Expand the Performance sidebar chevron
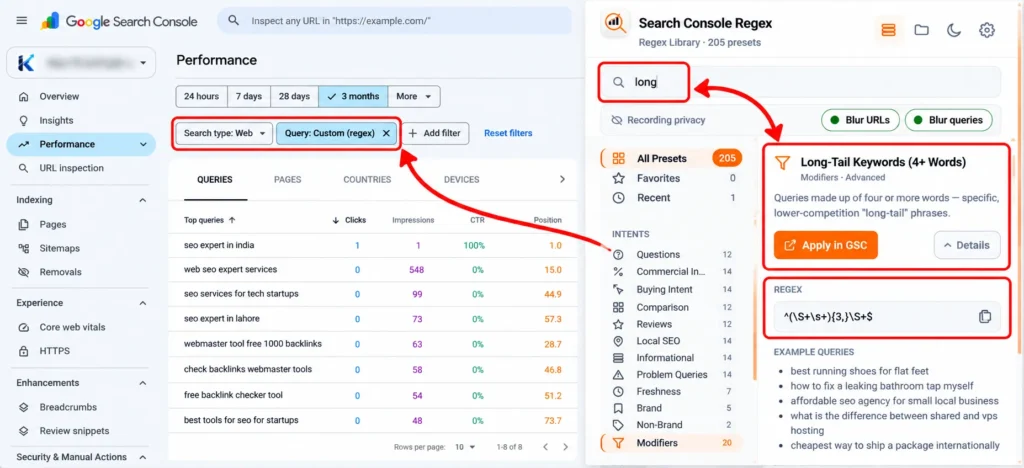Image resolution: width=1024 pixels, height=468 pixels. tap(143, 144)
